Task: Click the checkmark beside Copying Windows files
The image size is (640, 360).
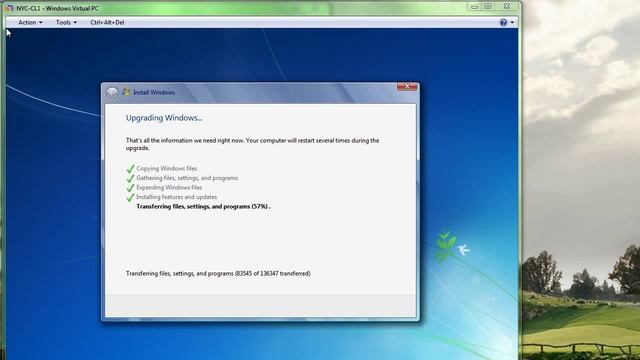Action: (x=130, y=169)
